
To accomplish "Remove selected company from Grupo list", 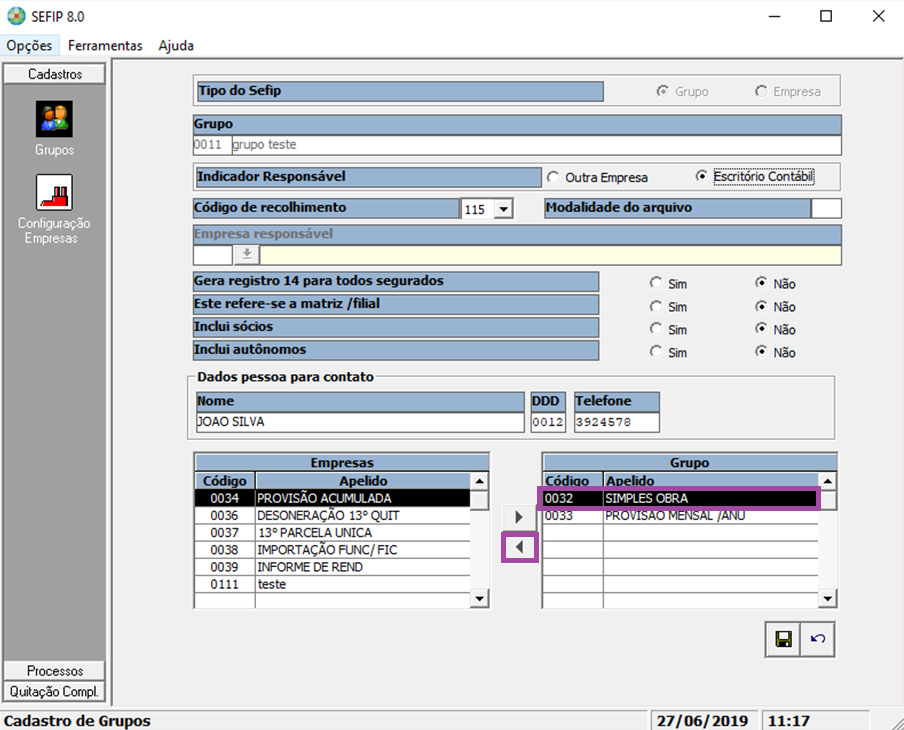I will coord(519,547).
